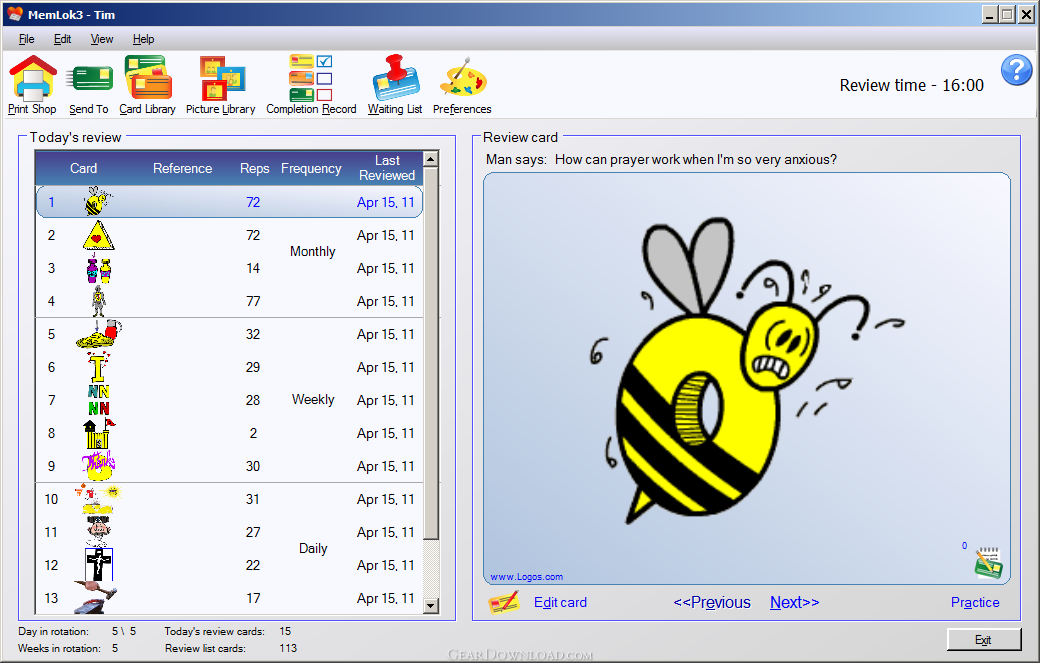The height and width of the screenshot is (663, 1040).
Task: Click the Frequency column header
Action: [311, 168]
